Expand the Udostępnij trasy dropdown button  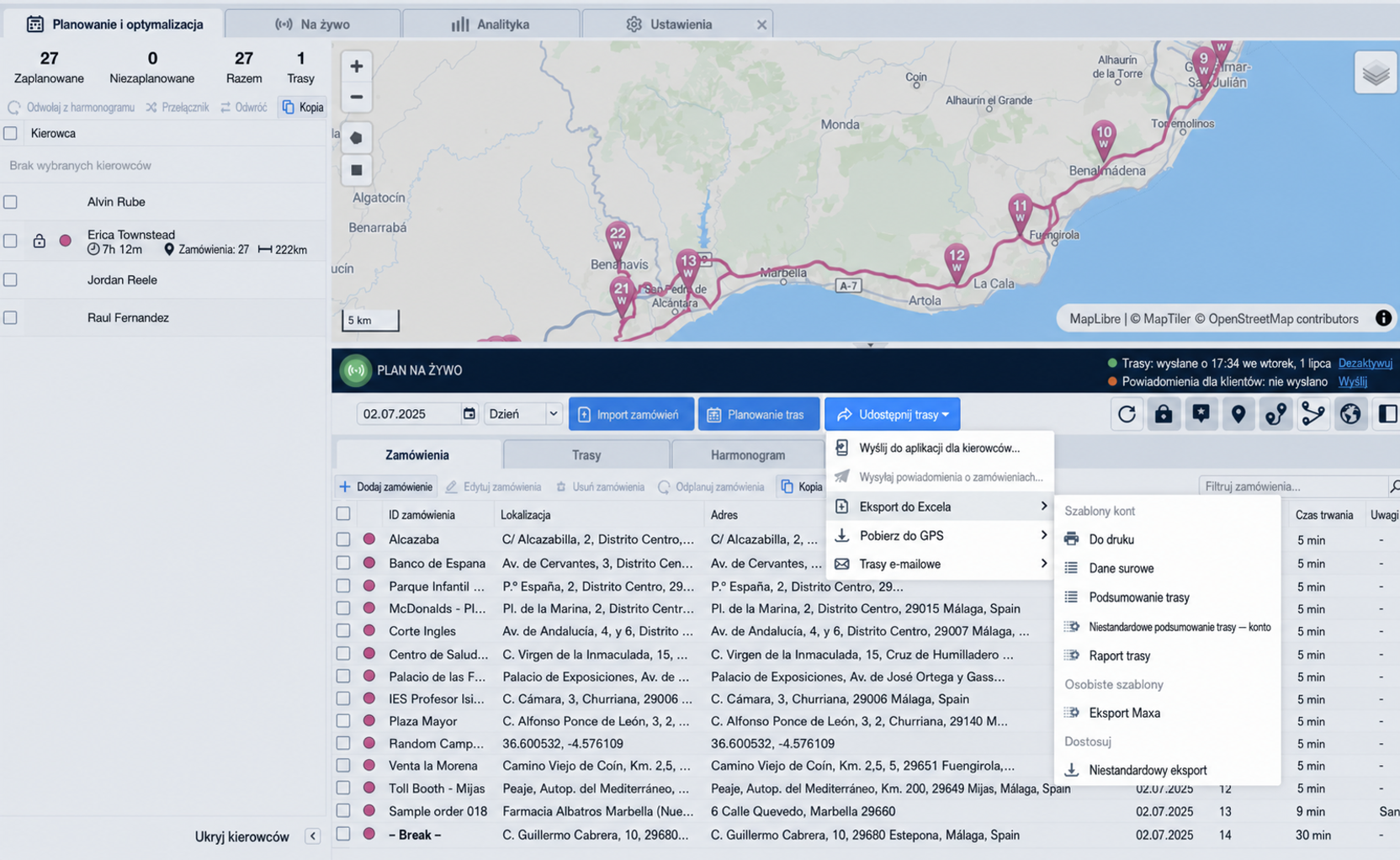pyautogui.click(x=893, y=414)
